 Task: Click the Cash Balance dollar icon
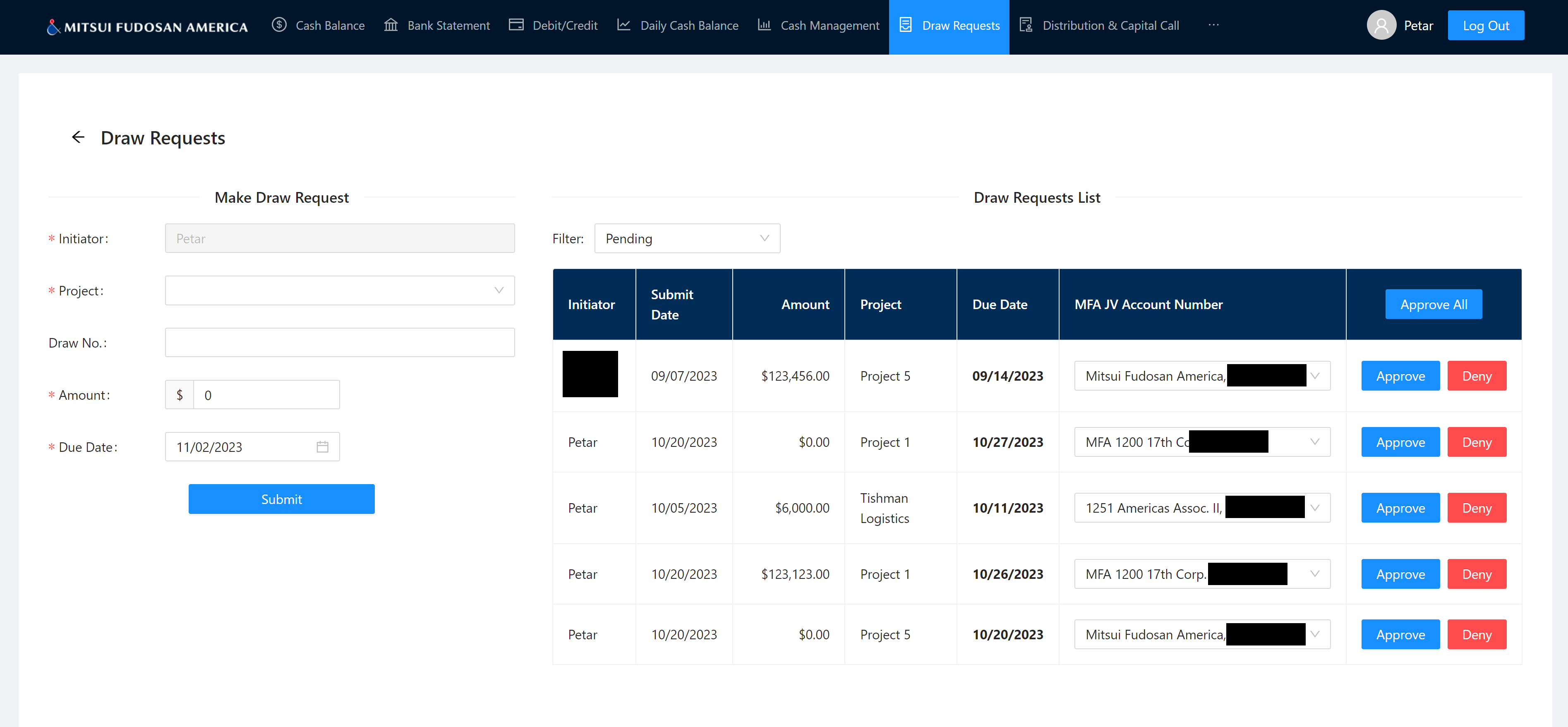pyautogui.click(x=279, y=25)
